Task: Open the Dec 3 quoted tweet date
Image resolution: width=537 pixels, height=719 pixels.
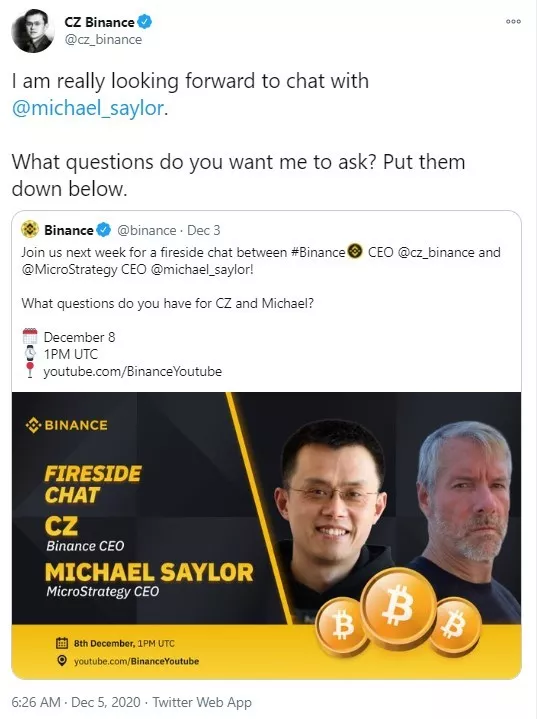Action: (204, 230)
